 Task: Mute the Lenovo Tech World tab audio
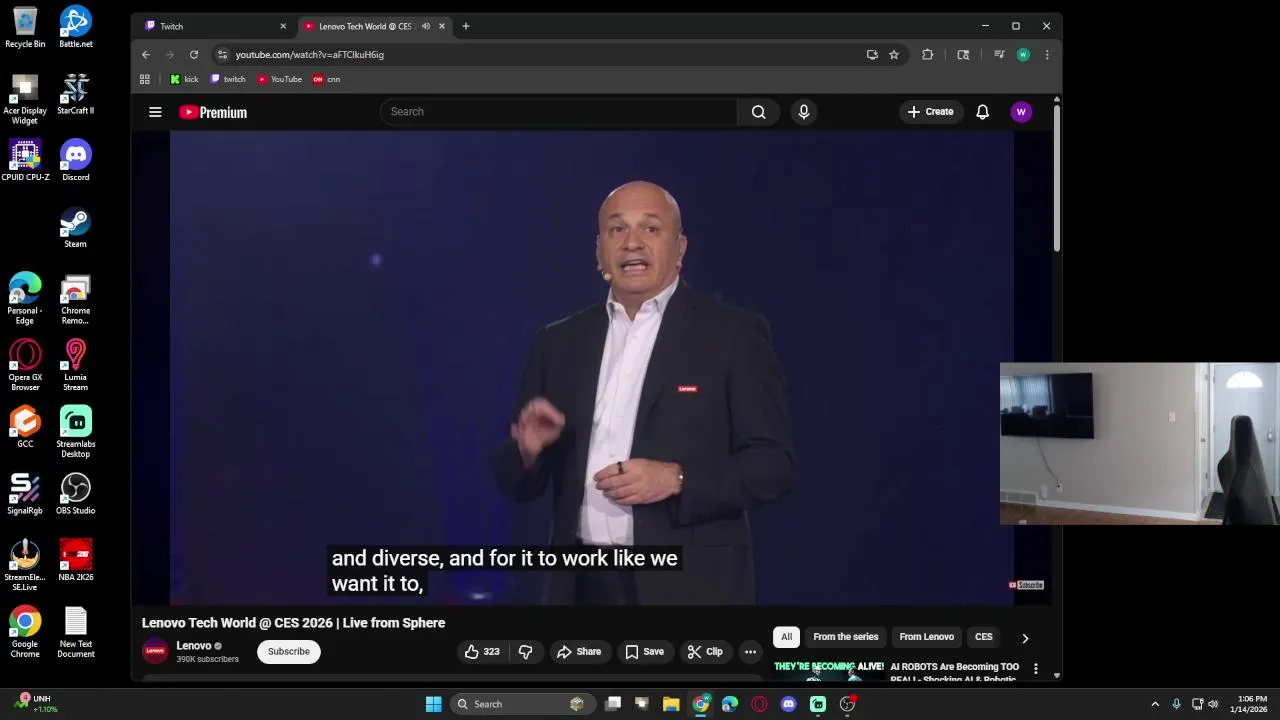coord(426,26)
